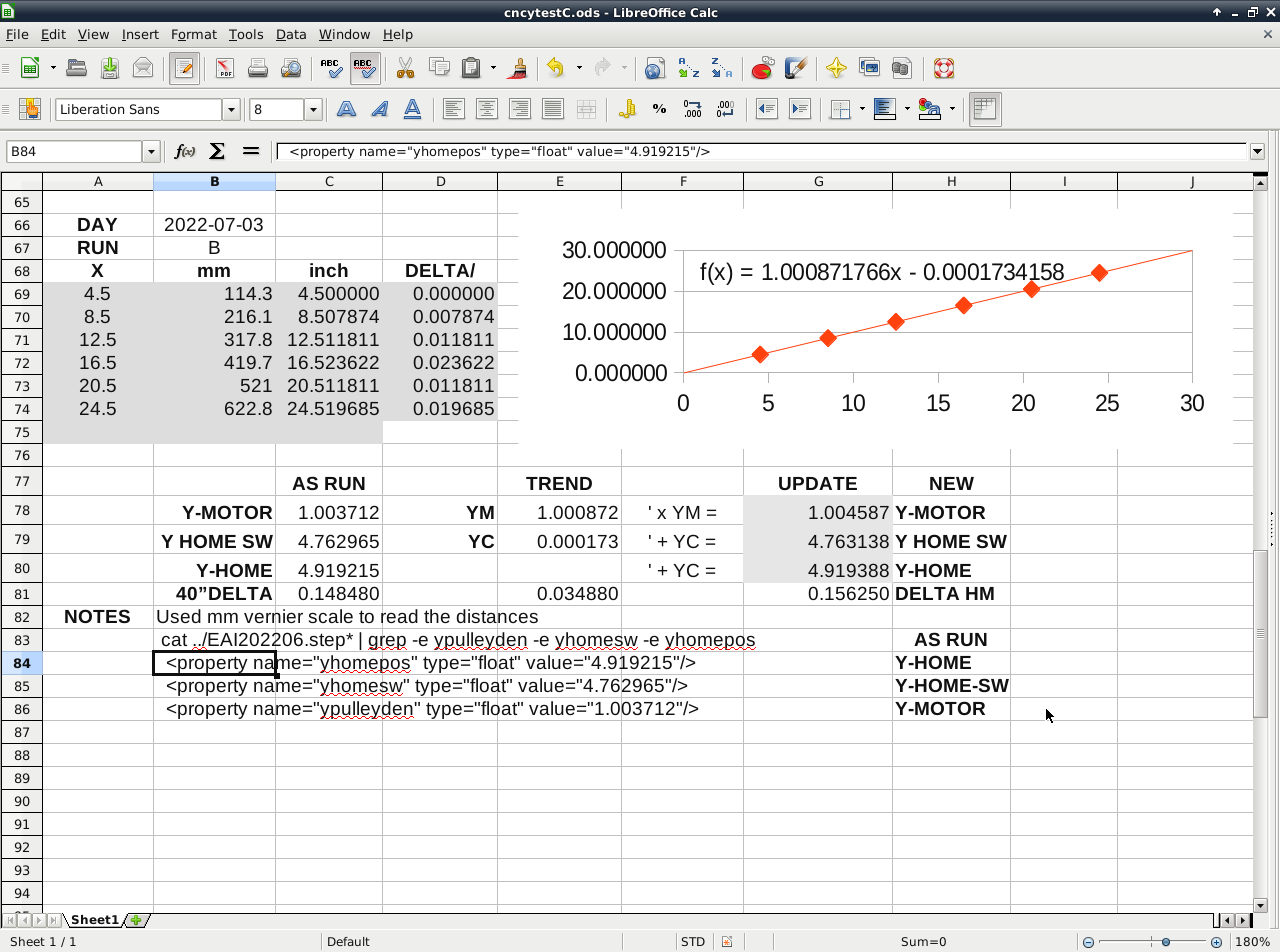This screenshot has height=952, width=1280.
Task: Align cell contents left
Action: pos(454,109)
